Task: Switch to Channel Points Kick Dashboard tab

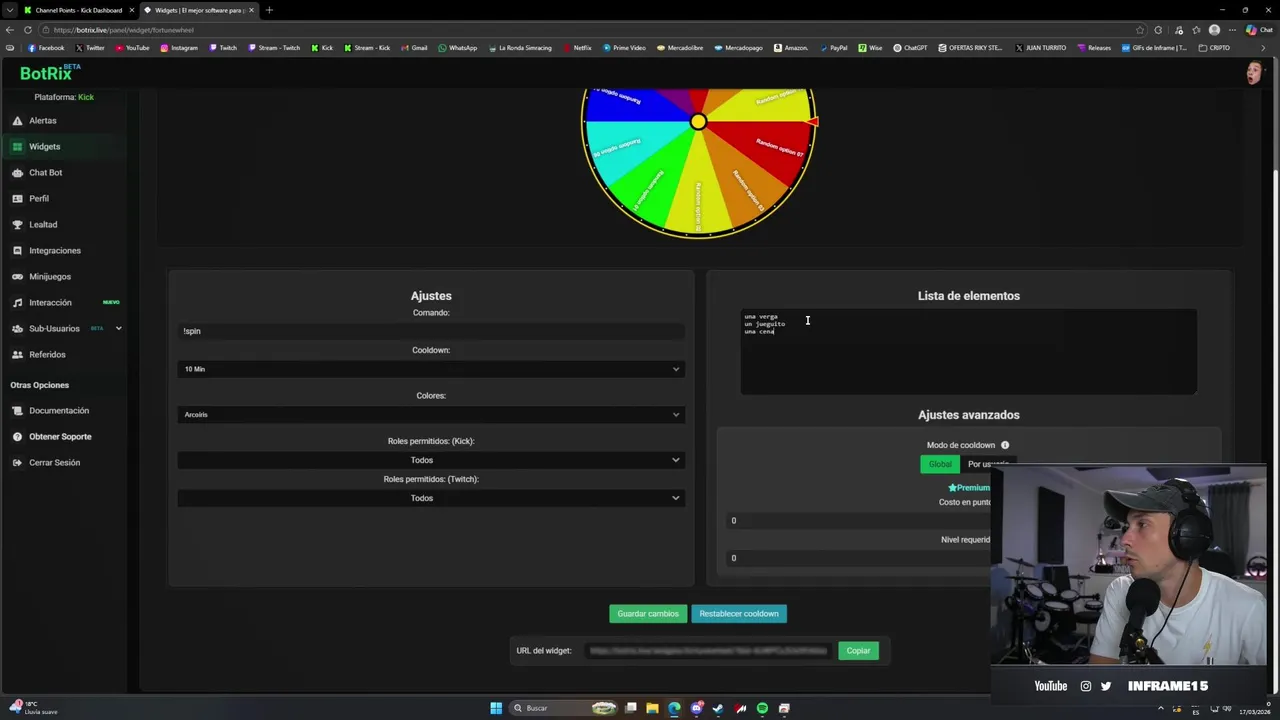Action: click(x=78, y=10)
